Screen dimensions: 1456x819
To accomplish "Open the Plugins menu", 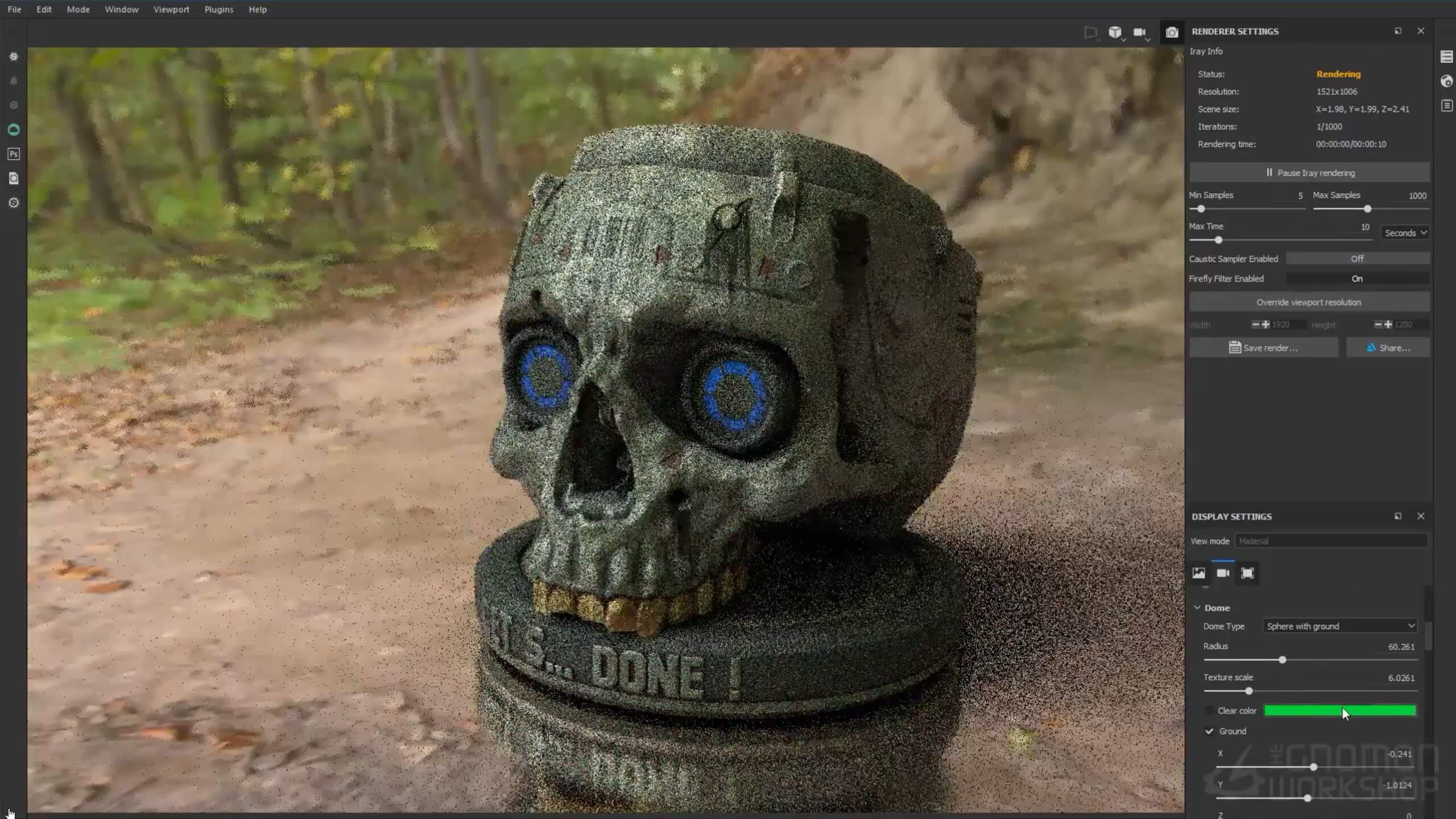I will pos(219,9).
